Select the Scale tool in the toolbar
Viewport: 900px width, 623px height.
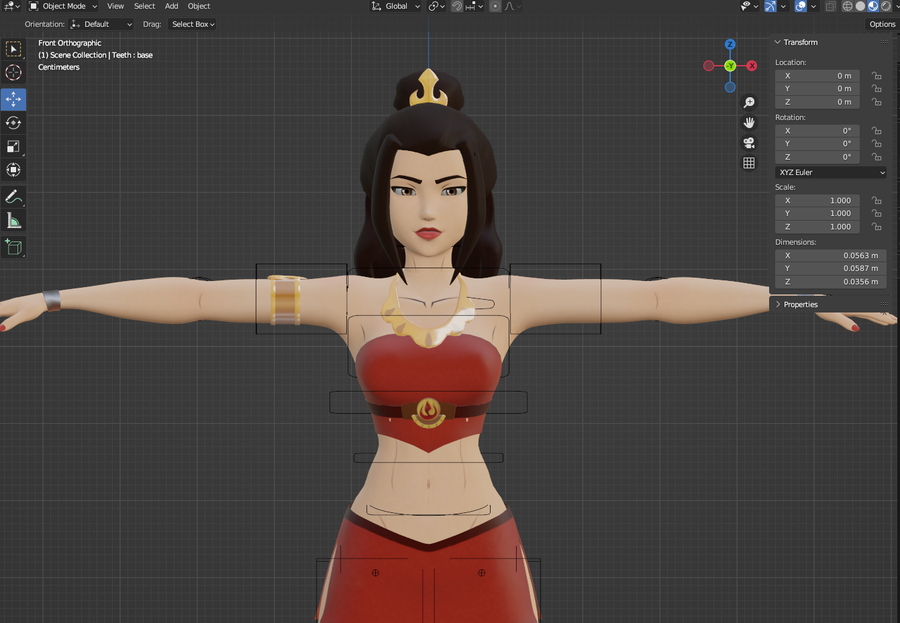(x=13, y=146)
